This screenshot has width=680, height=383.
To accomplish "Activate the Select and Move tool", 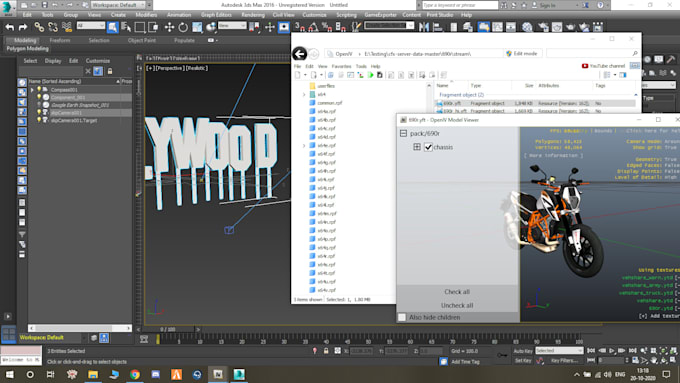I will pos(169,27).
